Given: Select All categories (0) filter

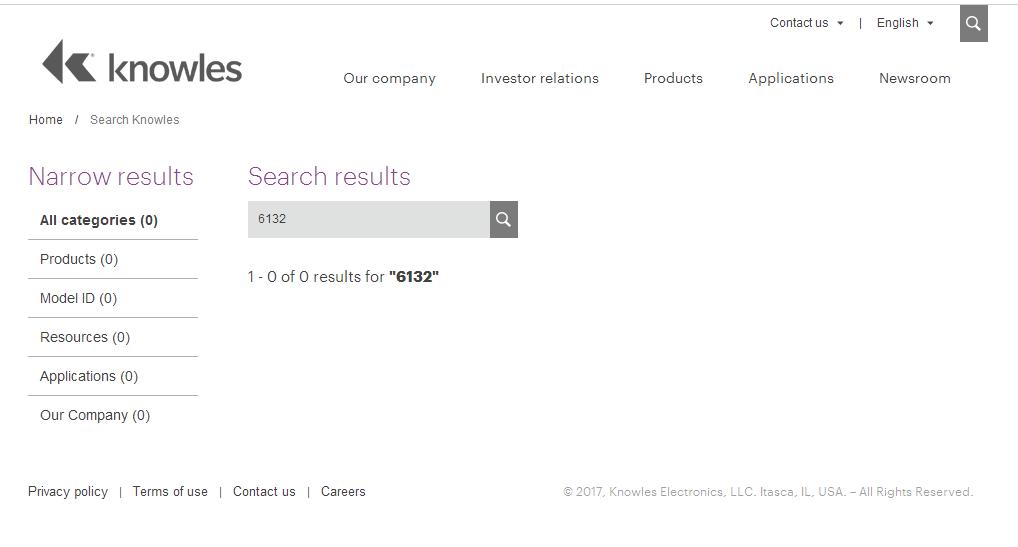Looking at the screenshot, I should pyautogui.click(x=99, y=220).
